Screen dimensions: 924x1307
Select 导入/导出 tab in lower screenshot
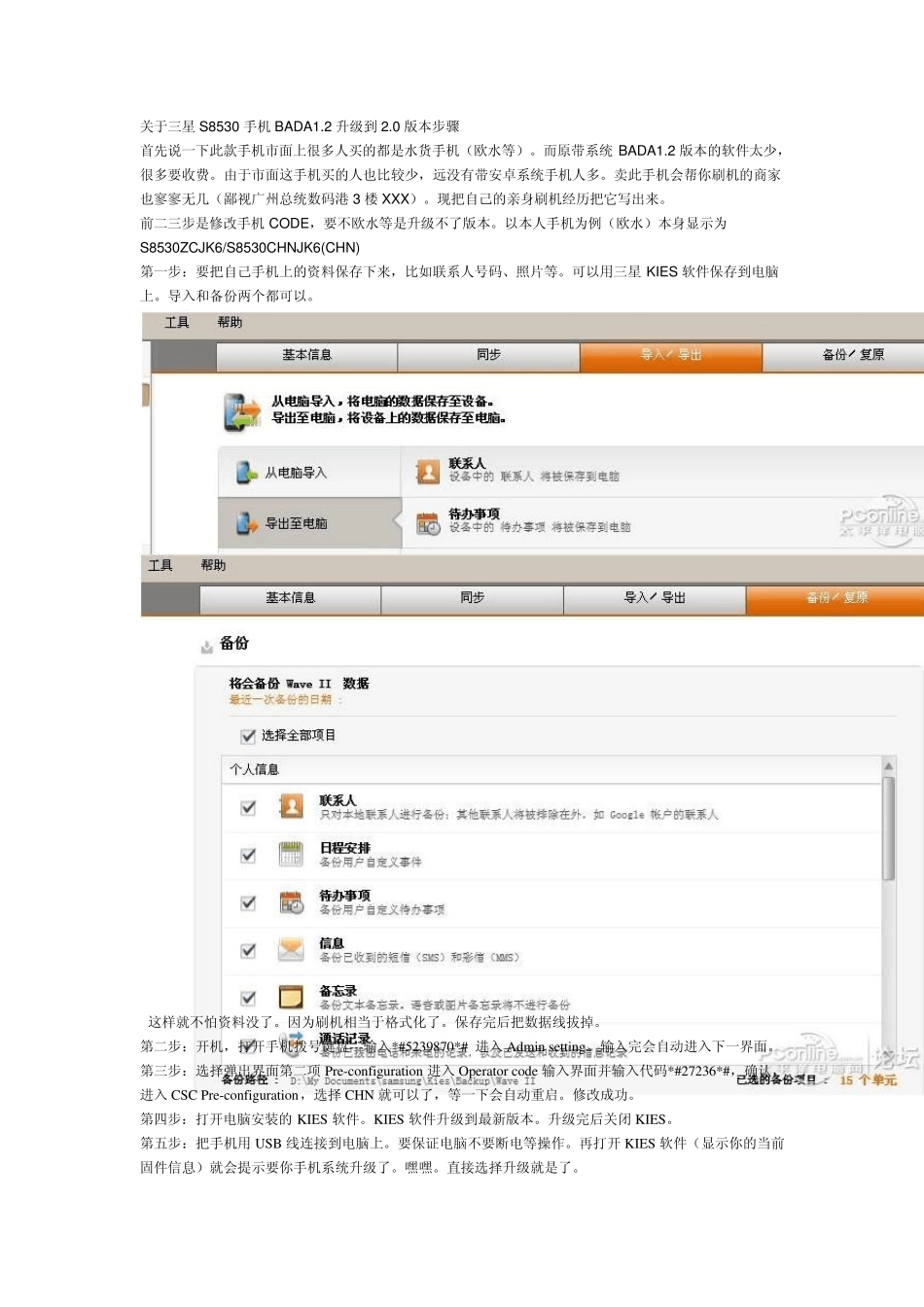(x=655, y=599)
